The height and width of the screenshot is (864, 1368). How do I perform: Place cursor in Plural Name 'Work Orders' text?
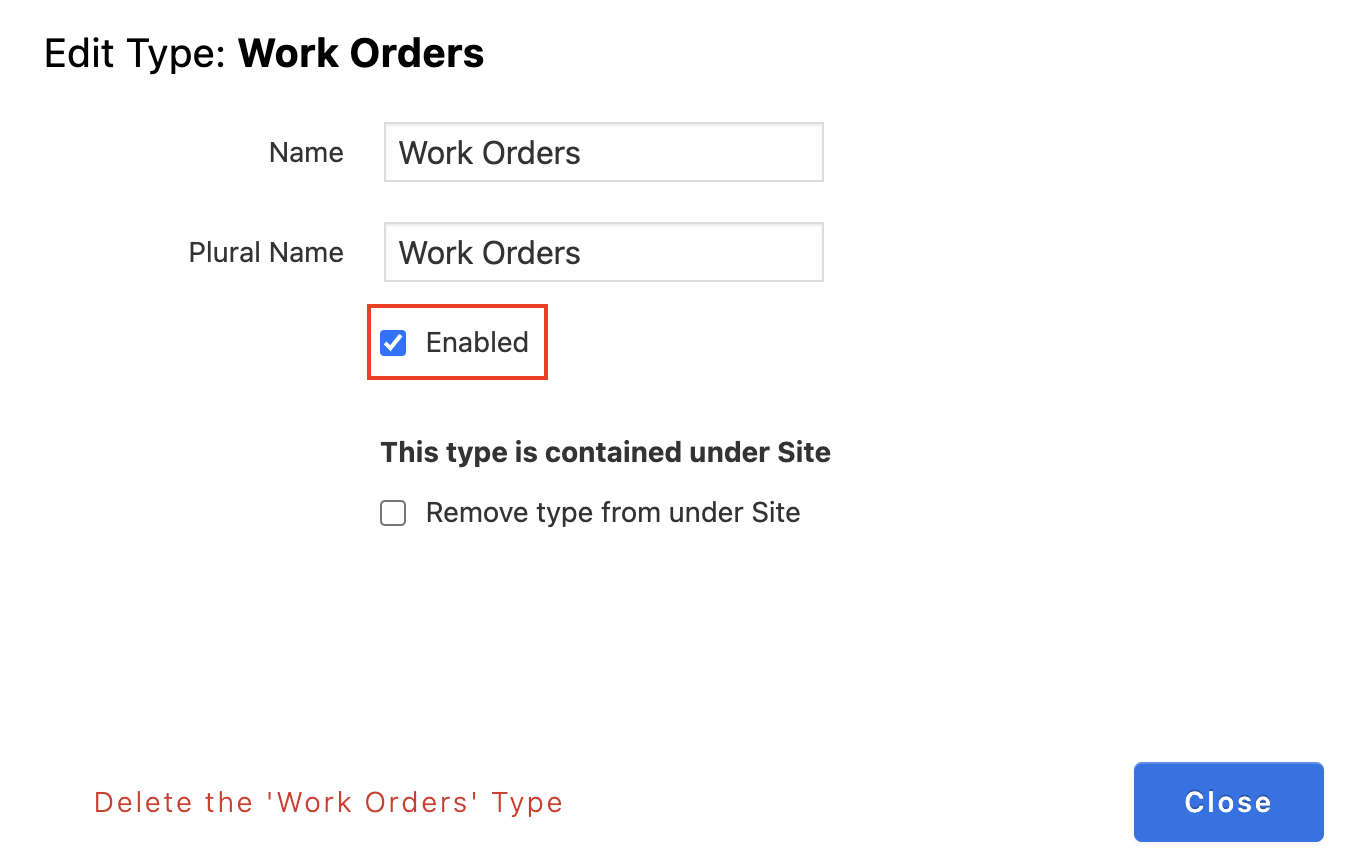[x=490, y=253]
